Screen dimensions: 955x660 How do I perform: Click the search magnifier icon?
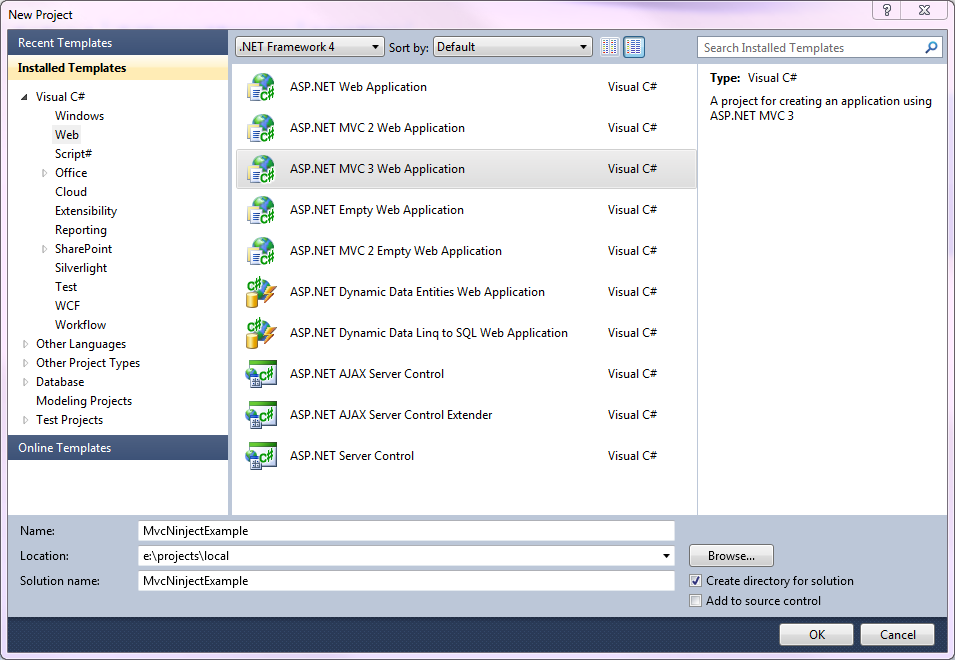(x=931, y=47)
